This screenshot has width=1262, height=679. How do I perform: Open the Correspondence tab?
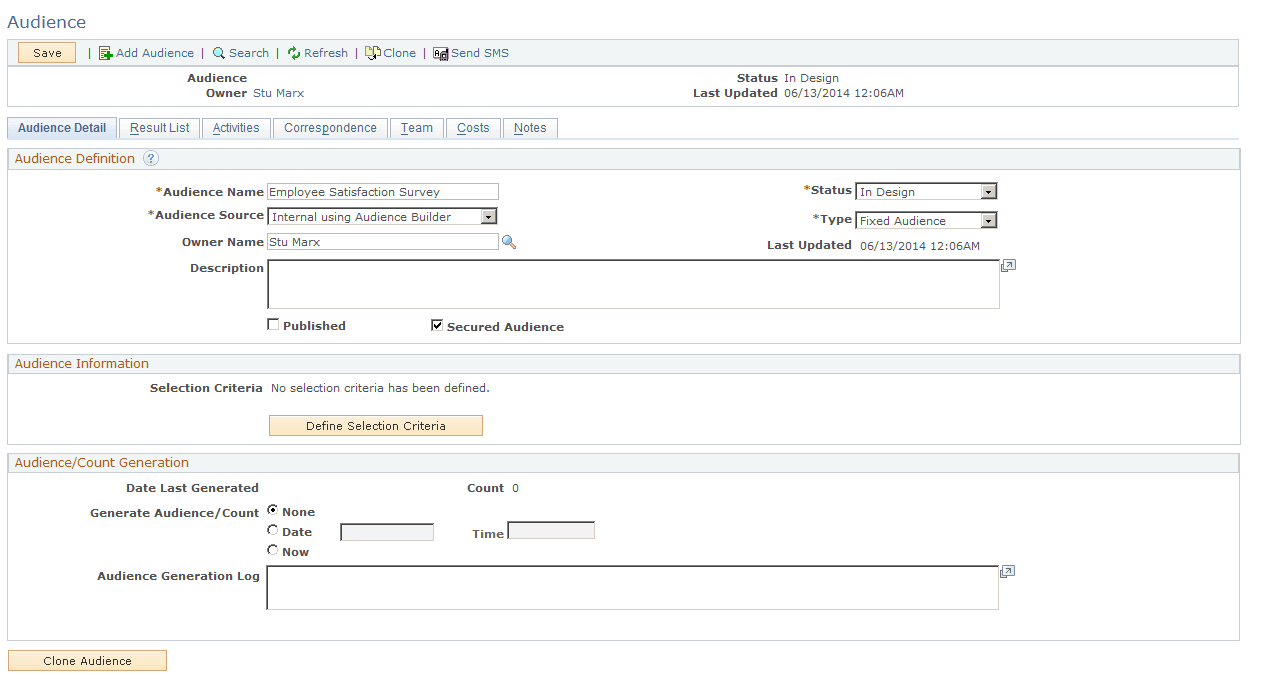pos(330,128)
